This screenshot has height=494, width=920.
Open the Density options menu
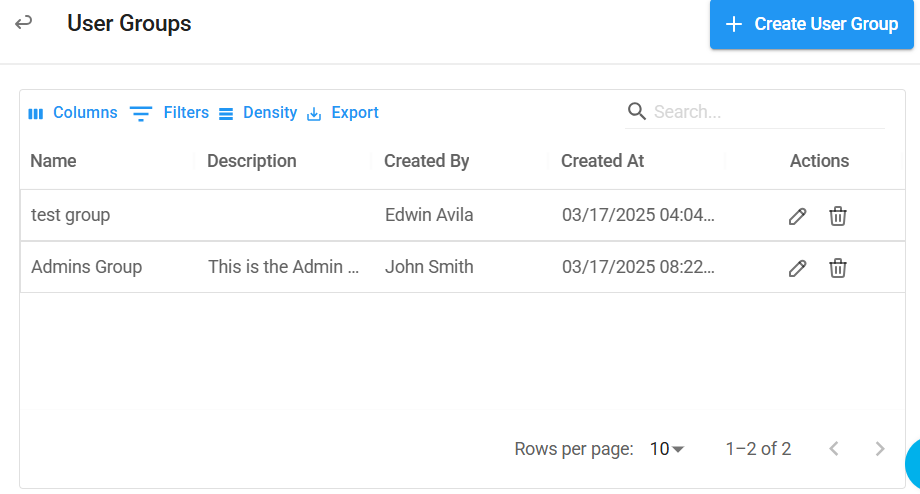click(258, 113)
